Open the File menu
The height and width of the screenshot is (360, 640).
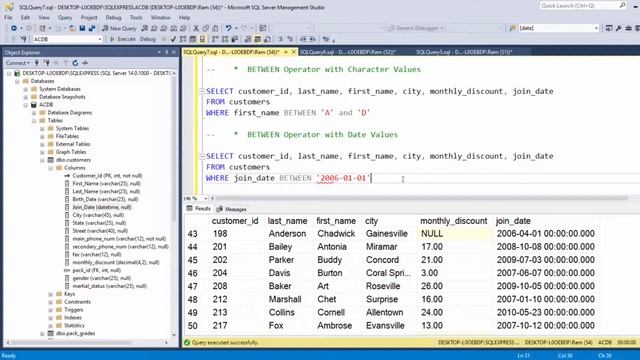tap(8, 18)
